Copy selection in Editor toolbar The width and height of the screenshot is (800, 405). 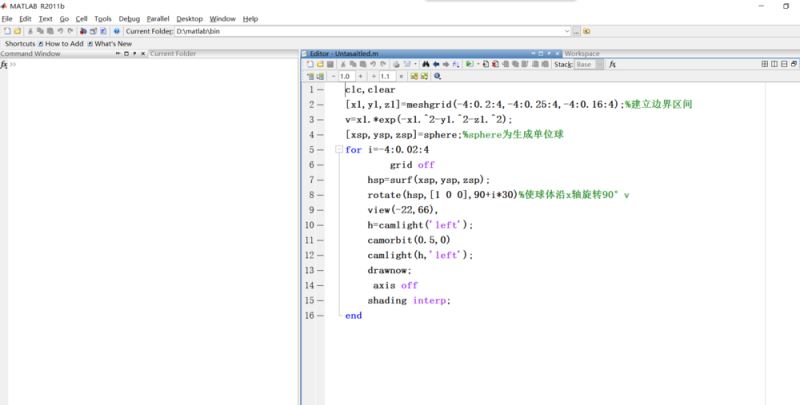(353, 64)
